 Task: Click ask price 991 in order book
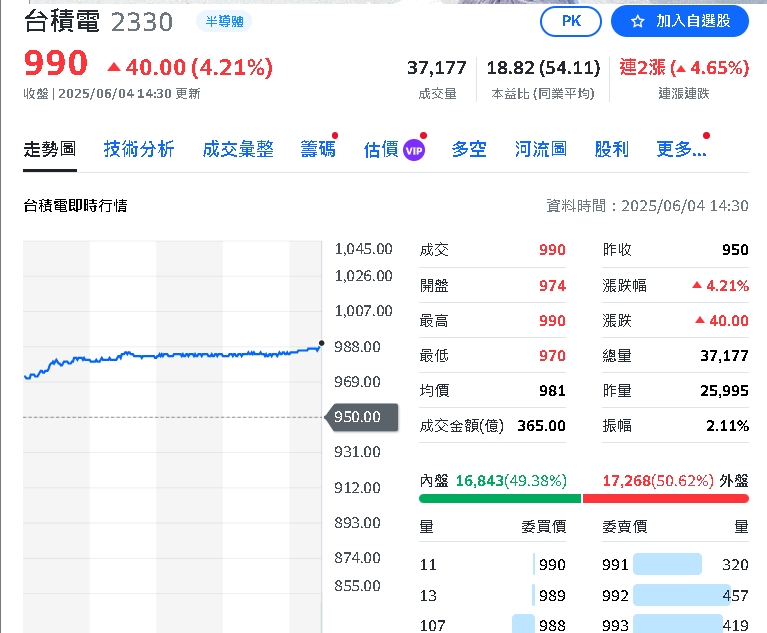tap(615, 565)
